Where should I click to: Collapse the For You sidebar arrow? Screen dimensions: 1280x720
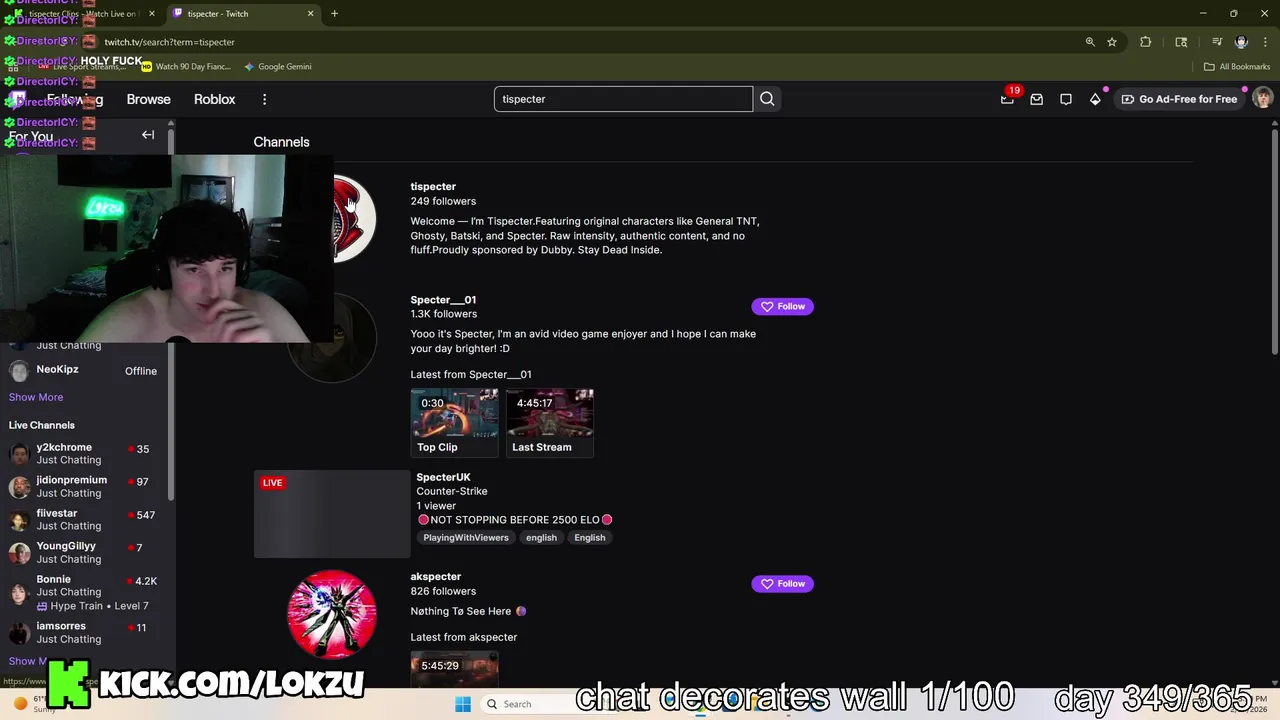tap(148, 135)
